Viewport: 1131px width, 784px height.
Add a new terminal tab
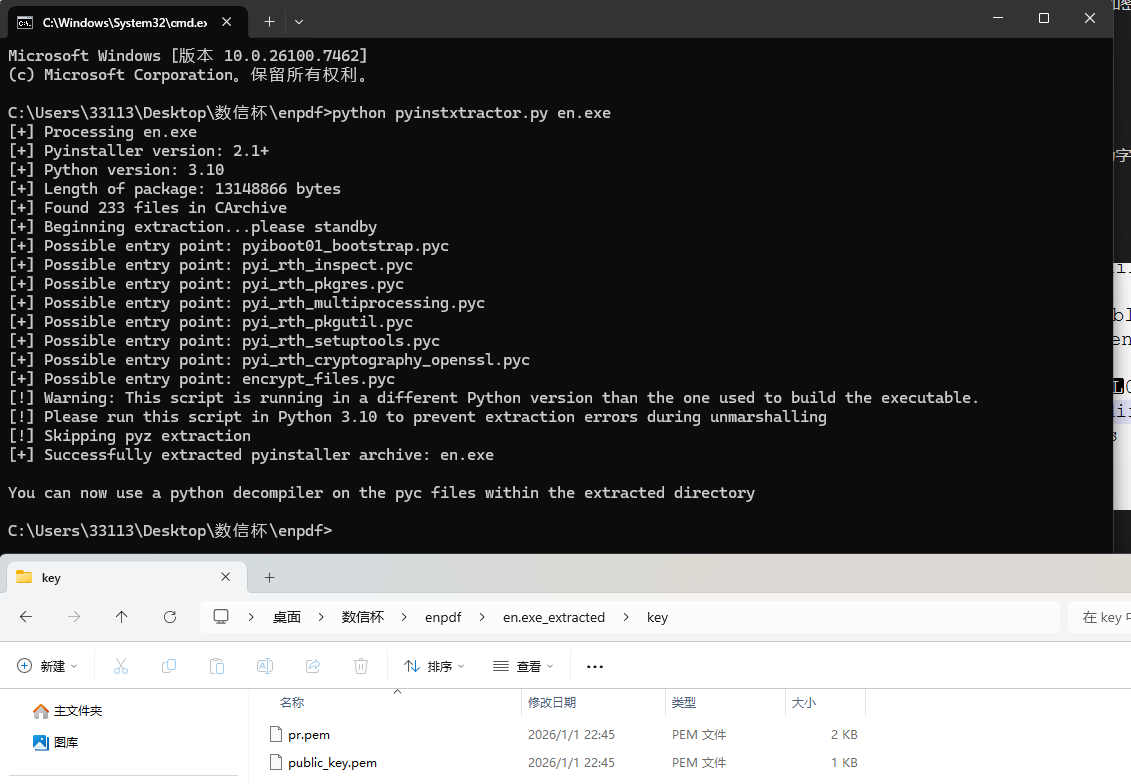tap(269, 21)
